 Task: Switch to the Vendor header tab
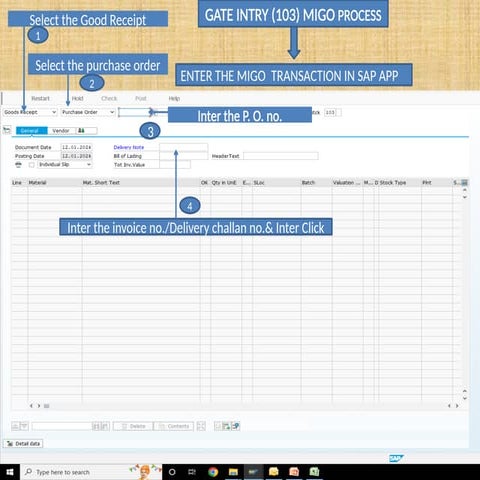(61, 131)
